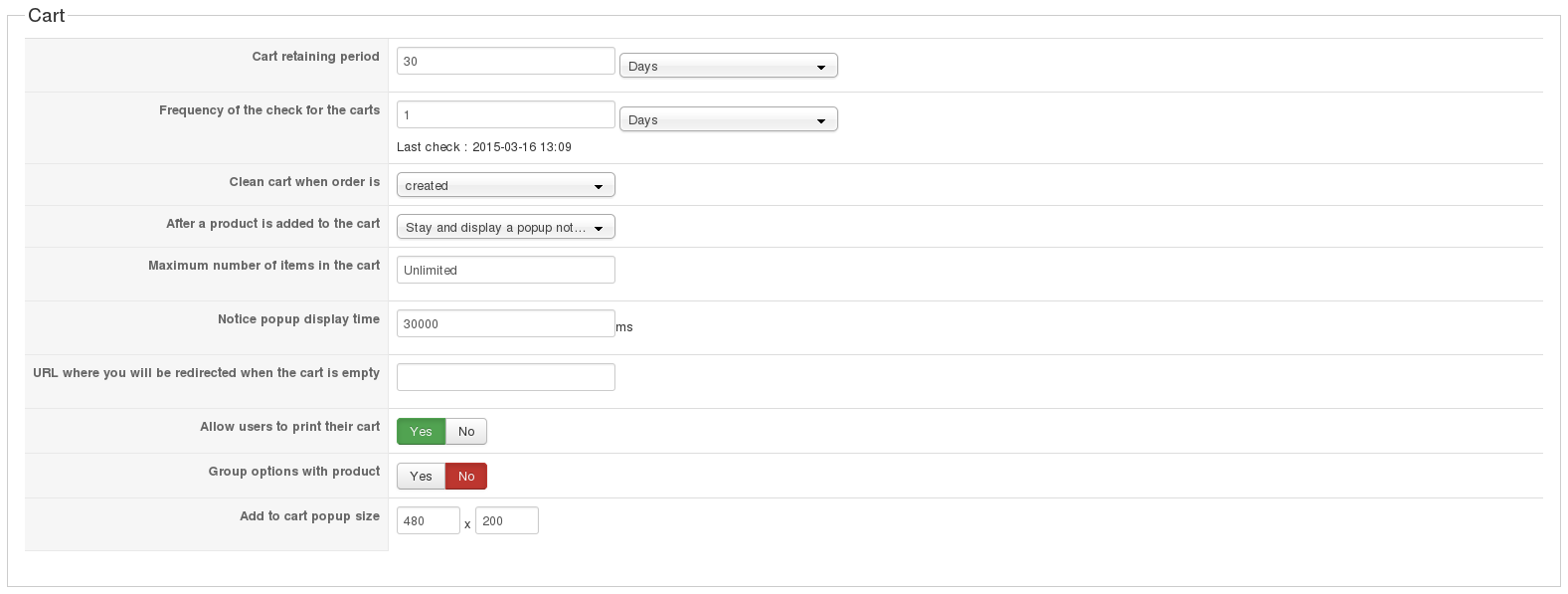
Task: Click the popup height field showing 200
Action: [x=506, y=521]
